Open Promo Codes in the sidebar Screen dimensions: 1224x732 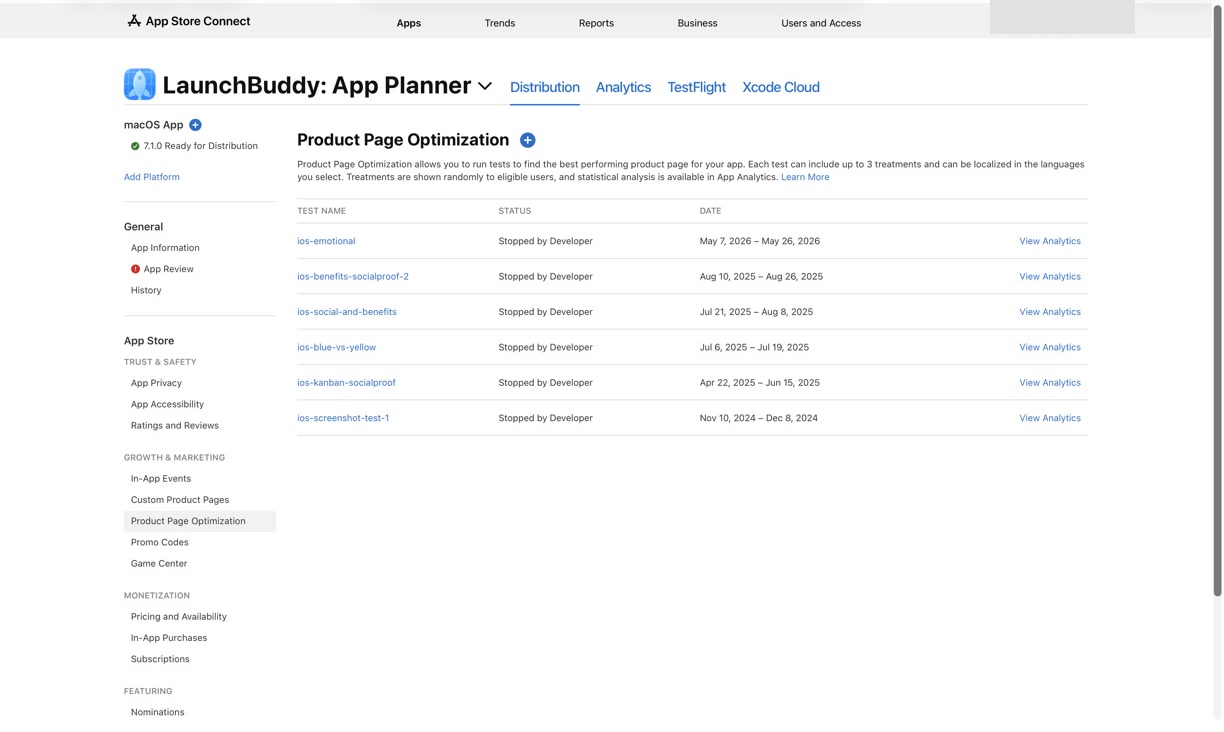(x=160, y=542)
